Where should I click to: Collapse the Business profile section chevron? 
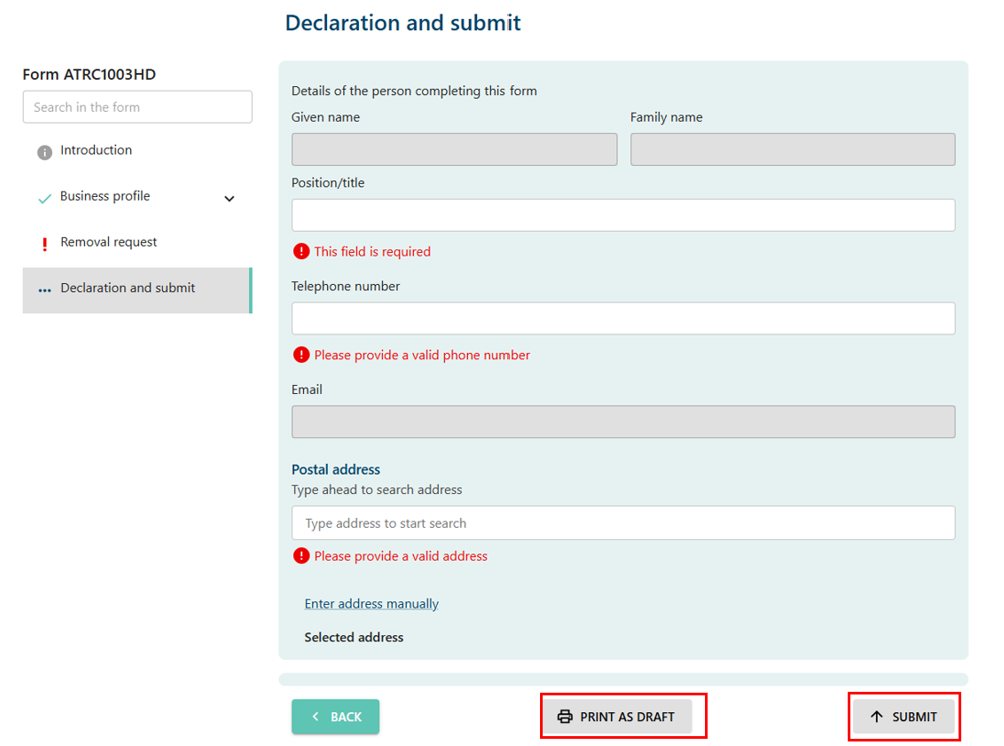coord(230,198)
